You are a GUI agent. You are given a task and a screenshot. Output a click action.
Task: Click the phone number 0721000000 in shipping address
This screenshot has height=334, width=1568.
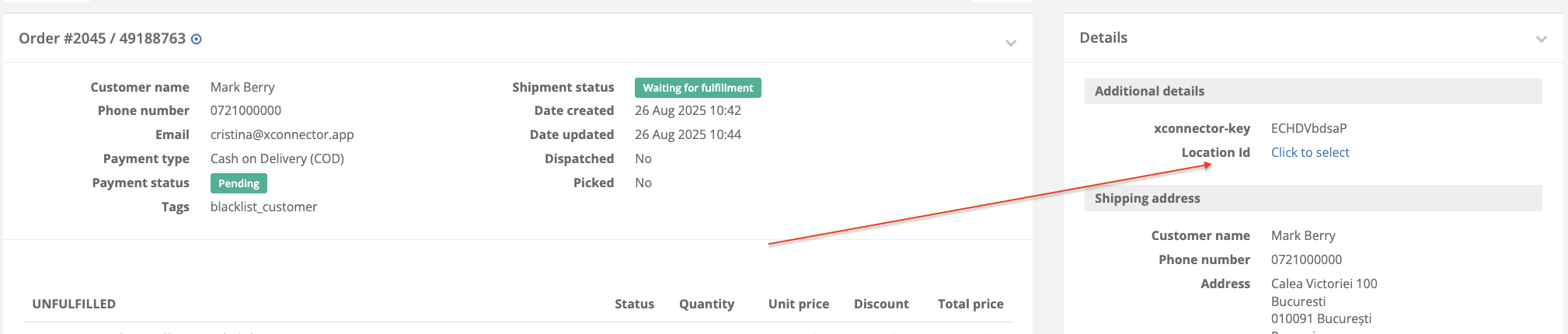coord(1307,259)
